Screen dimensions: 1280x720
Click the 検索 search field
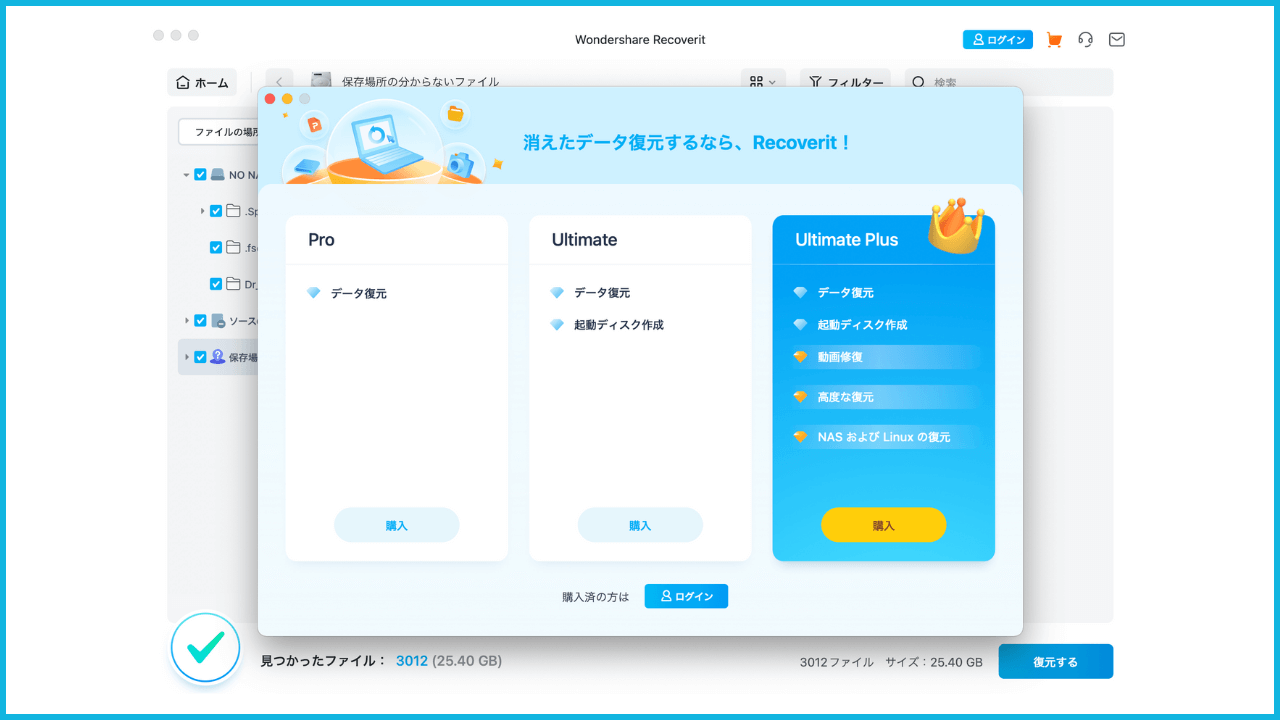click(x=1009, y=83)
